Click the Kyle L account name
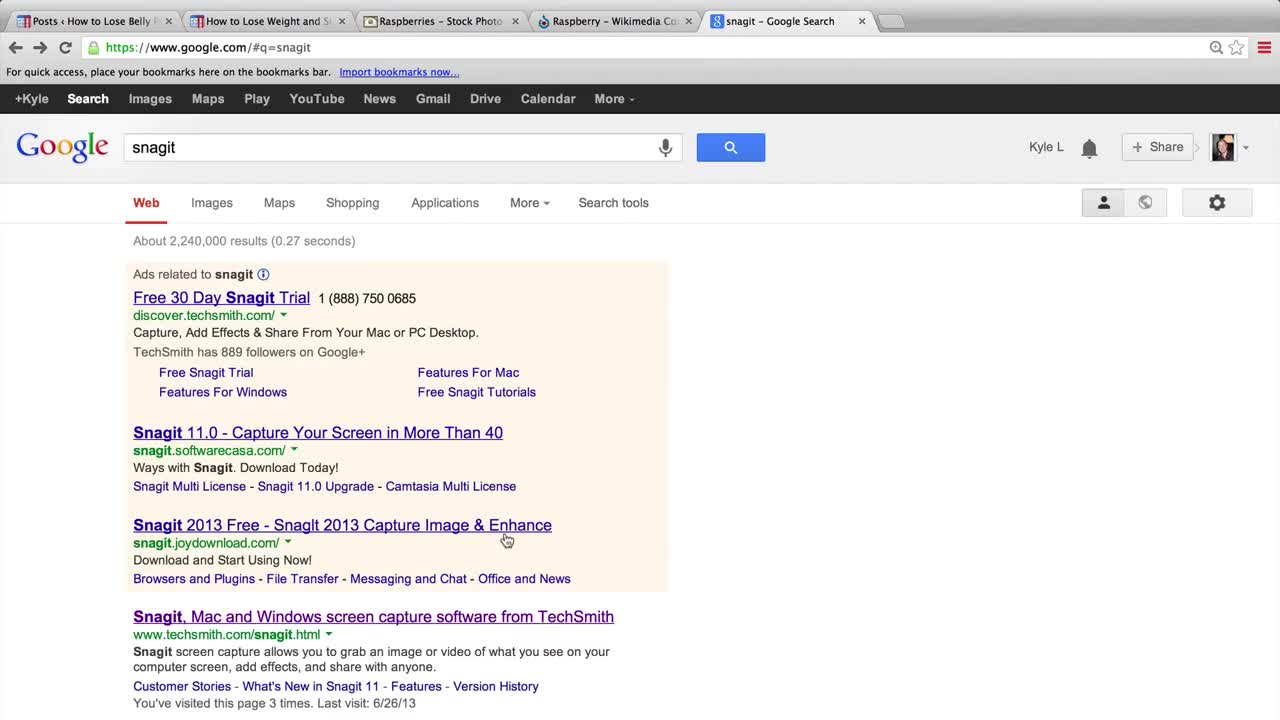Screen dimensions: 1280x720 click(x=1046, y=147)
